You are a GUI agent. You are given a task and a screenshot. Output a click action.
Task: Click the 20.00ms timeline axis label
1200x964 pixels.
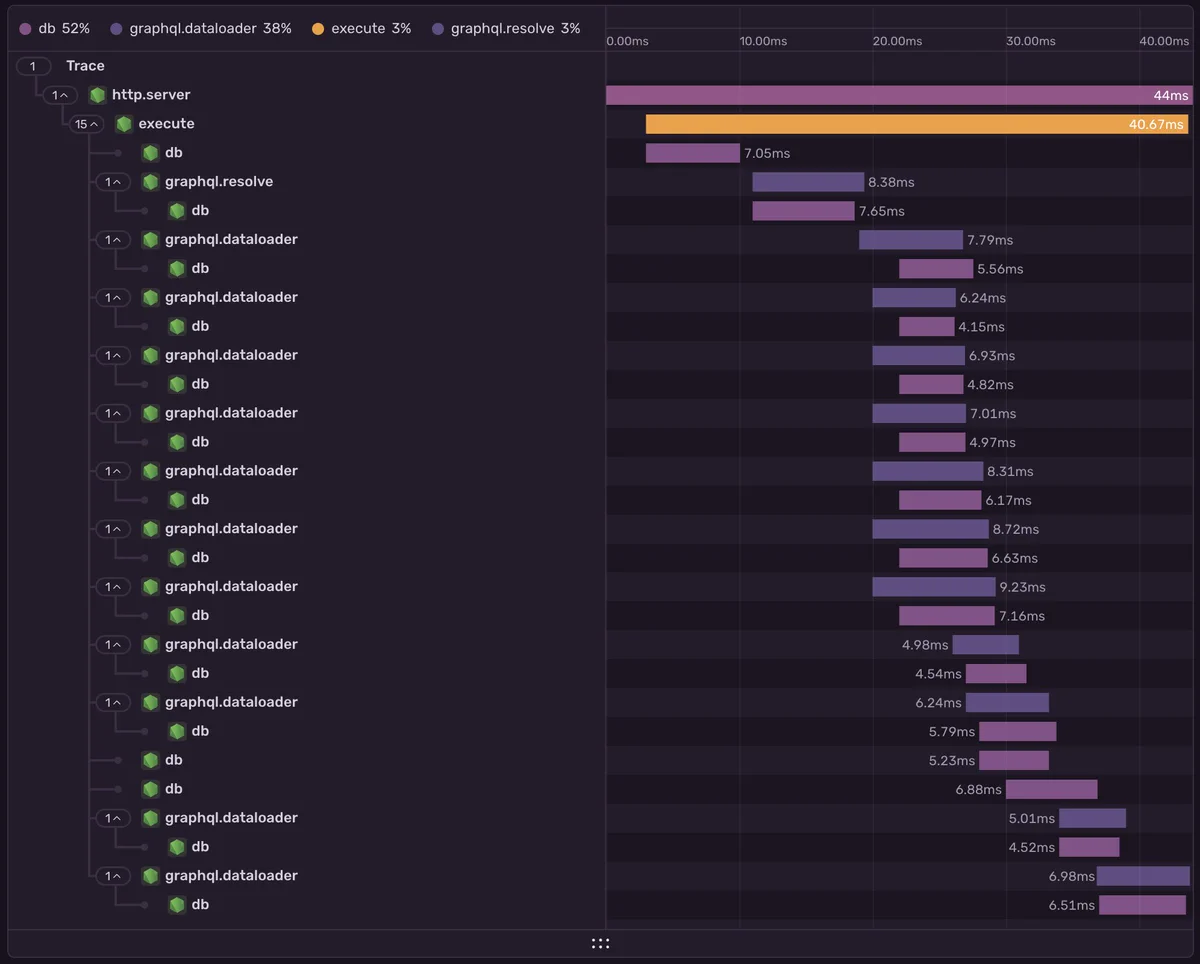pos(897,41)
